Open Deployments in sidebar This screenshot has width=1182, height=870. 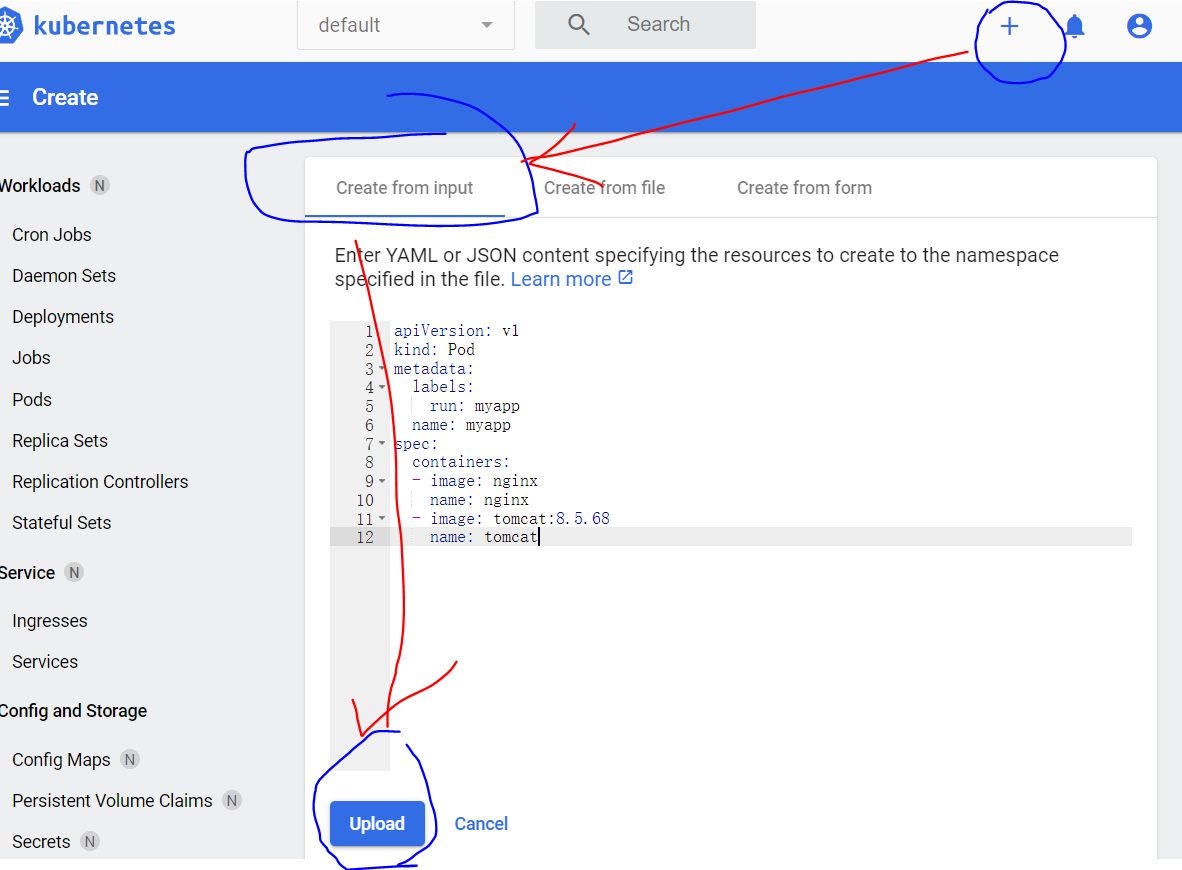pyautogui.click(x=63, y=317)
